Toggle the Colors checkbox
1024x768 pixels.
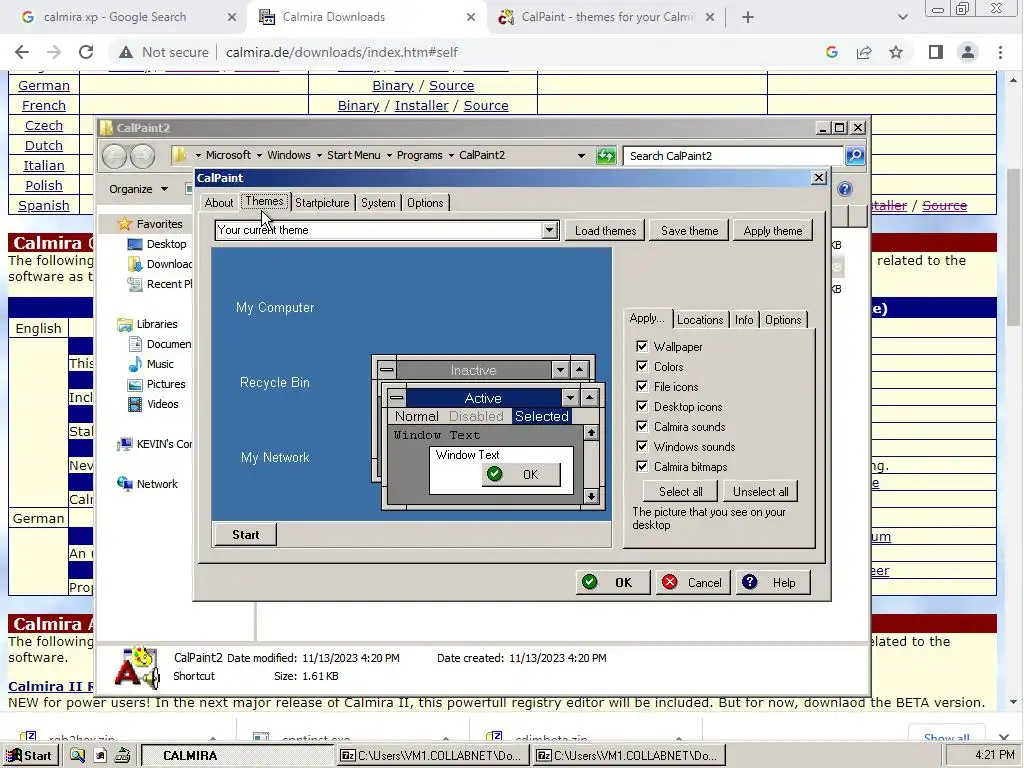pyautogui.click(x=642, y=366)
